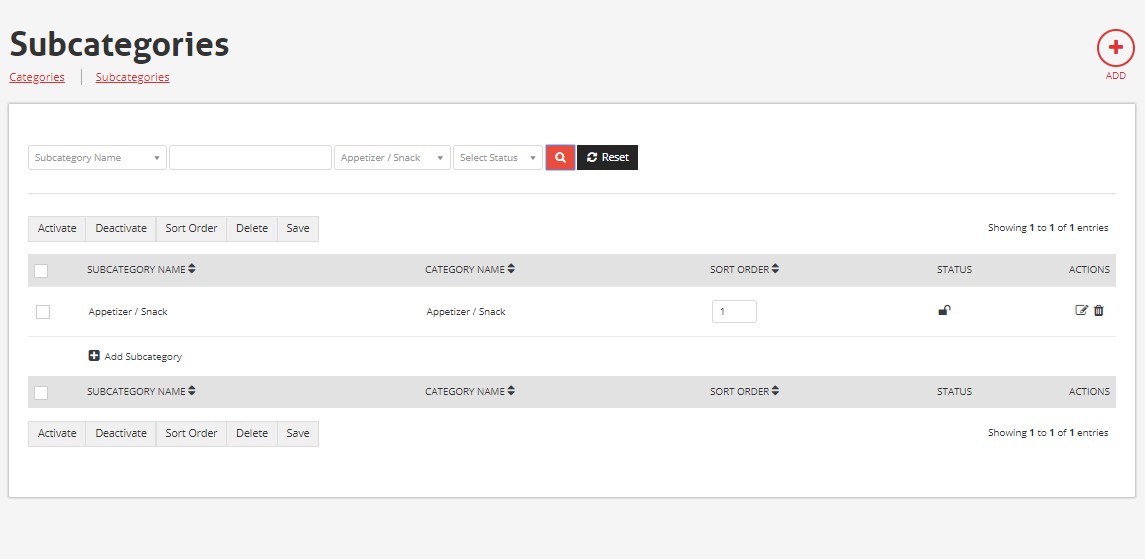
Task: Click the Appetizer / Snack subcategory name cell
Action: (128, 312)
